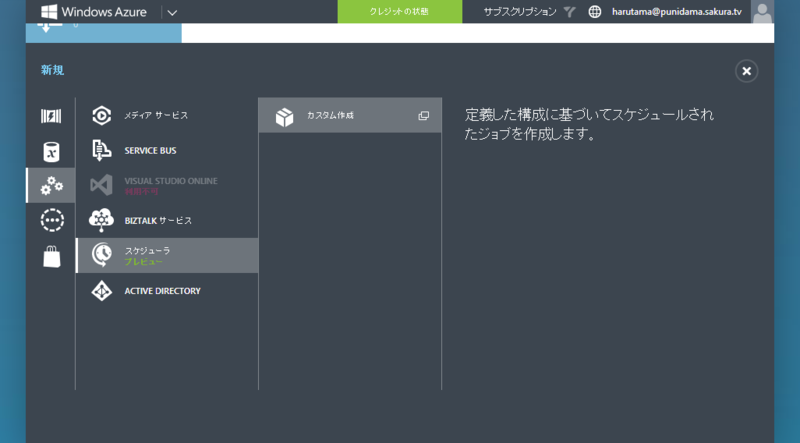The width and height of the screenshot is (800, 443).
Task: Click the Windows Azure logo
Action: 94,12
